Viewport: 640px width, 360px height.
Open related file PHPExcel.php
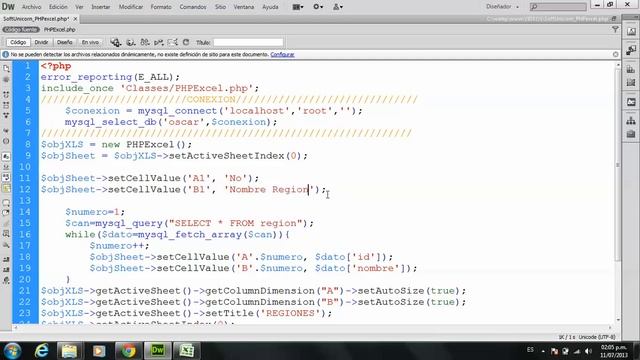pos(60,29)
